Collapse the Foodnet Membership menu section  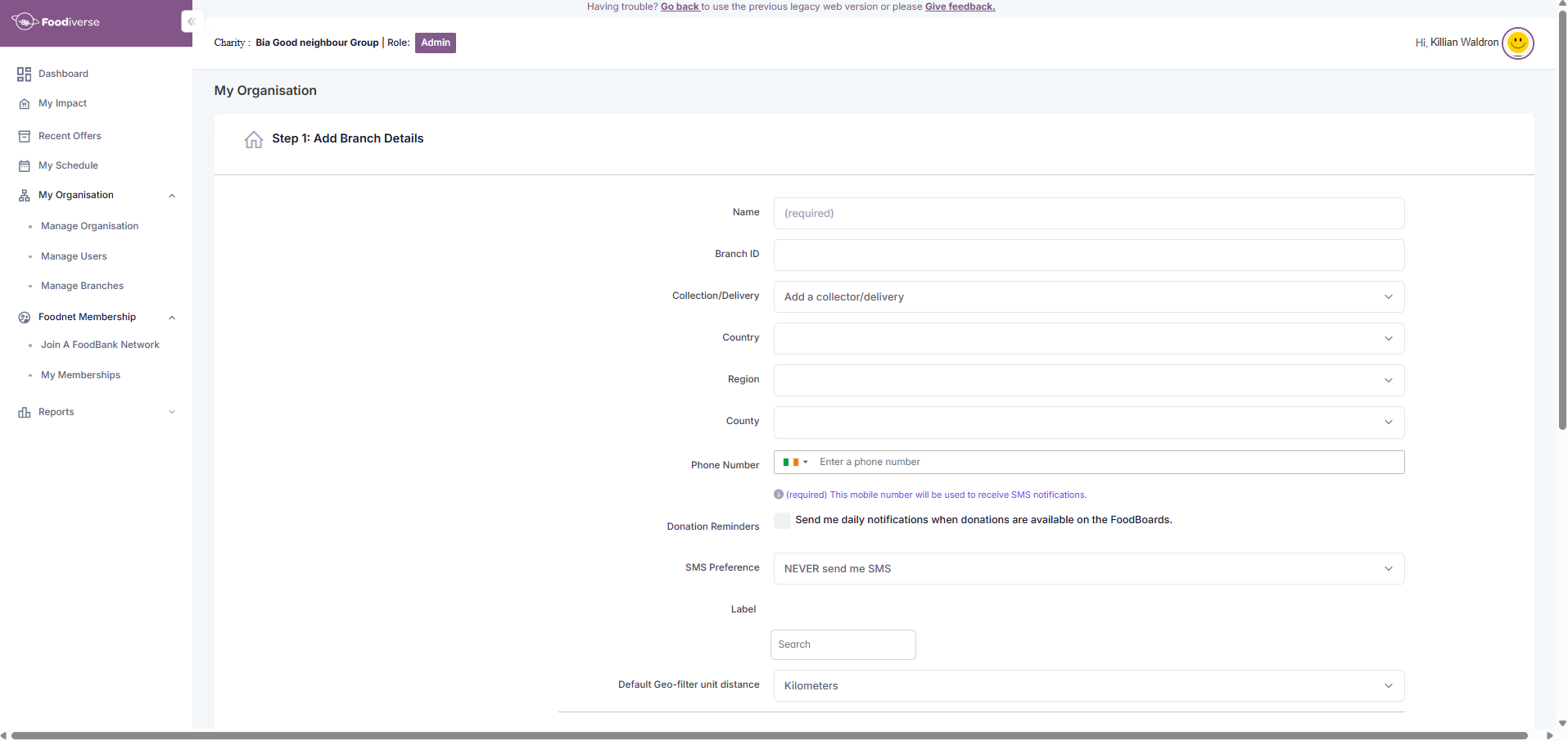pos(172,318)
